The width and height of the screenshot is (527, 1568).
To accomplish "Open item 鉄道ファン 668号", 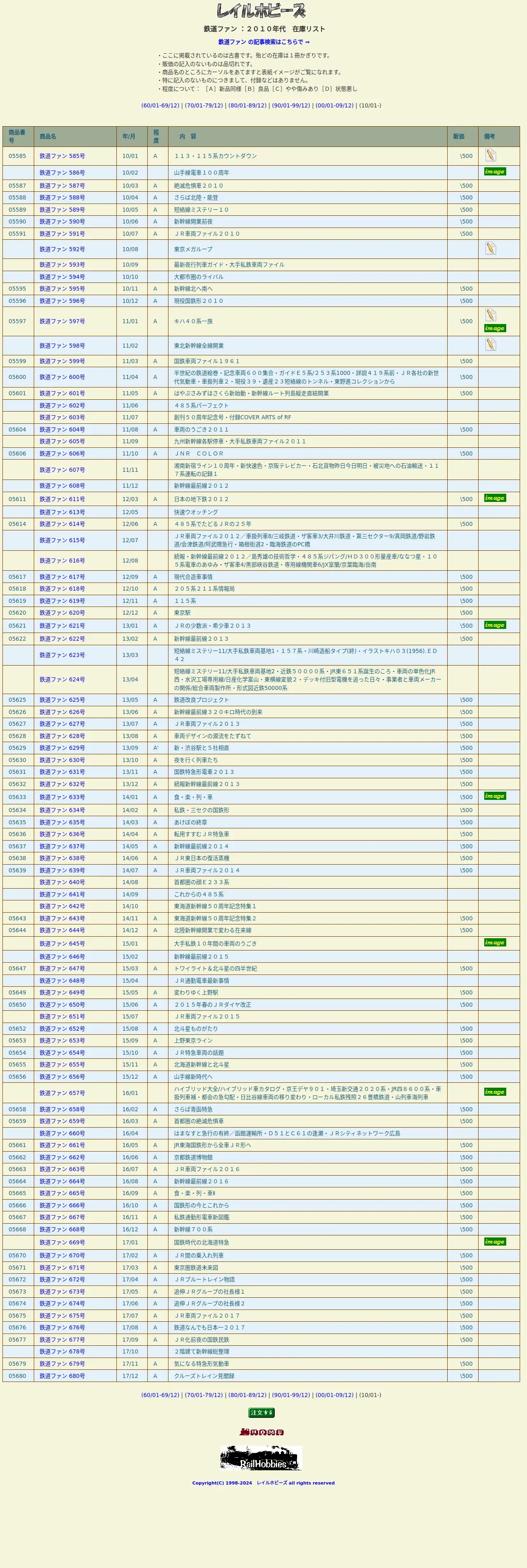I will tap(62, 1229).
